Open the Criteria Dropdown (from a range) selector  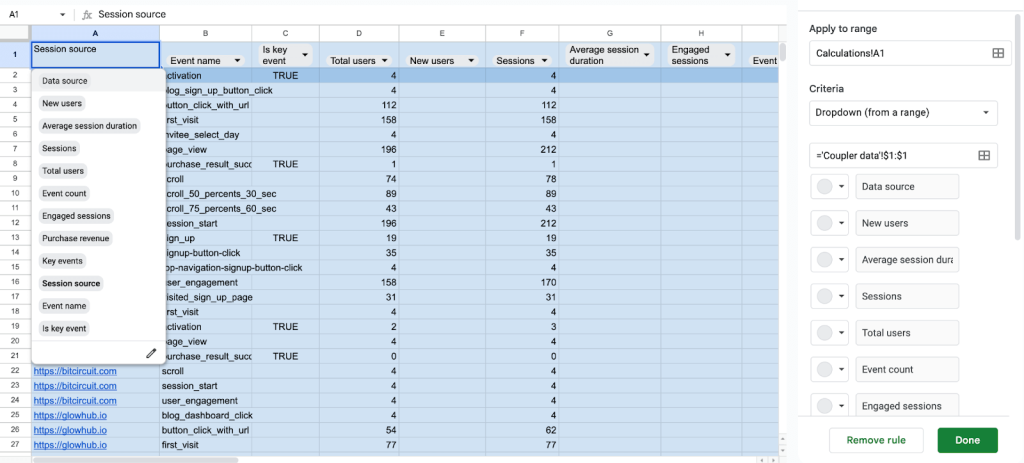tap(903, 112)
